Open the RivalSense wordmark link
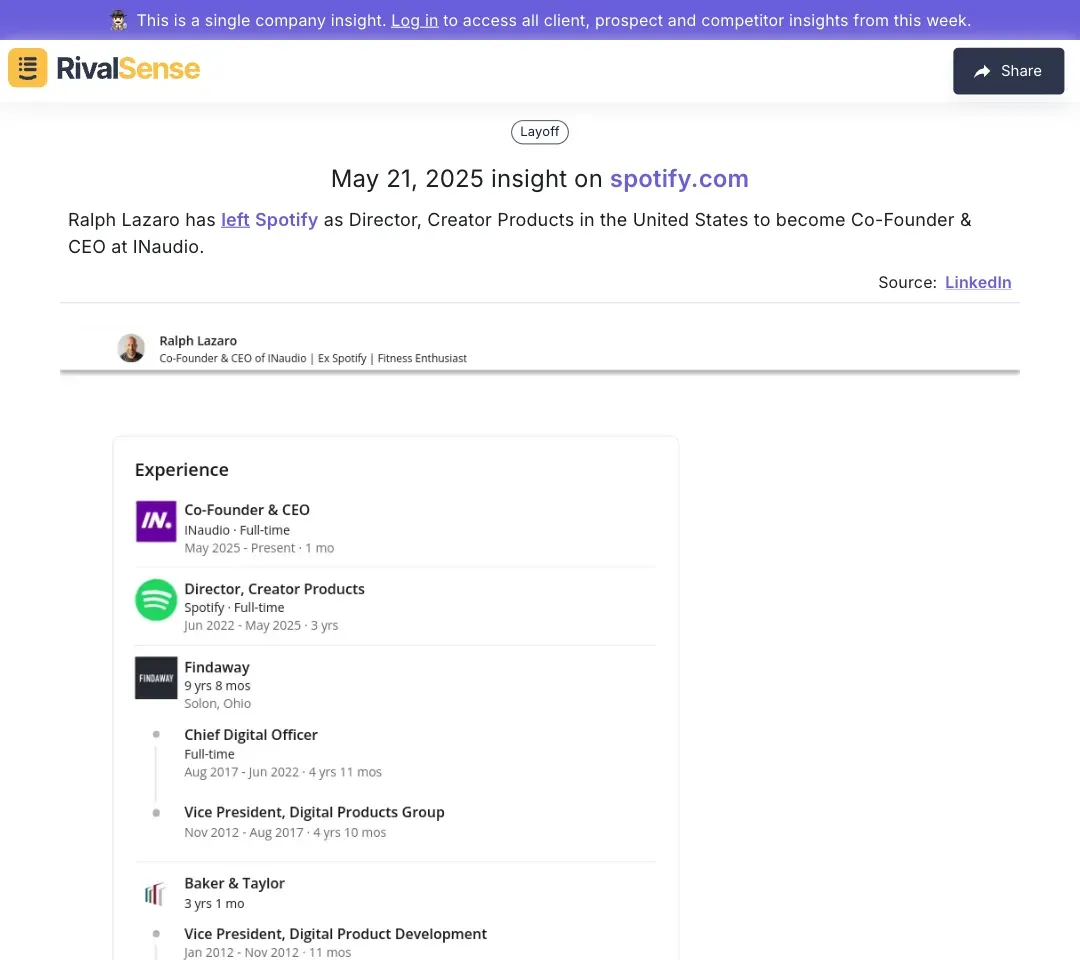The image size is (1080, 960). click(x=128, y=68)
